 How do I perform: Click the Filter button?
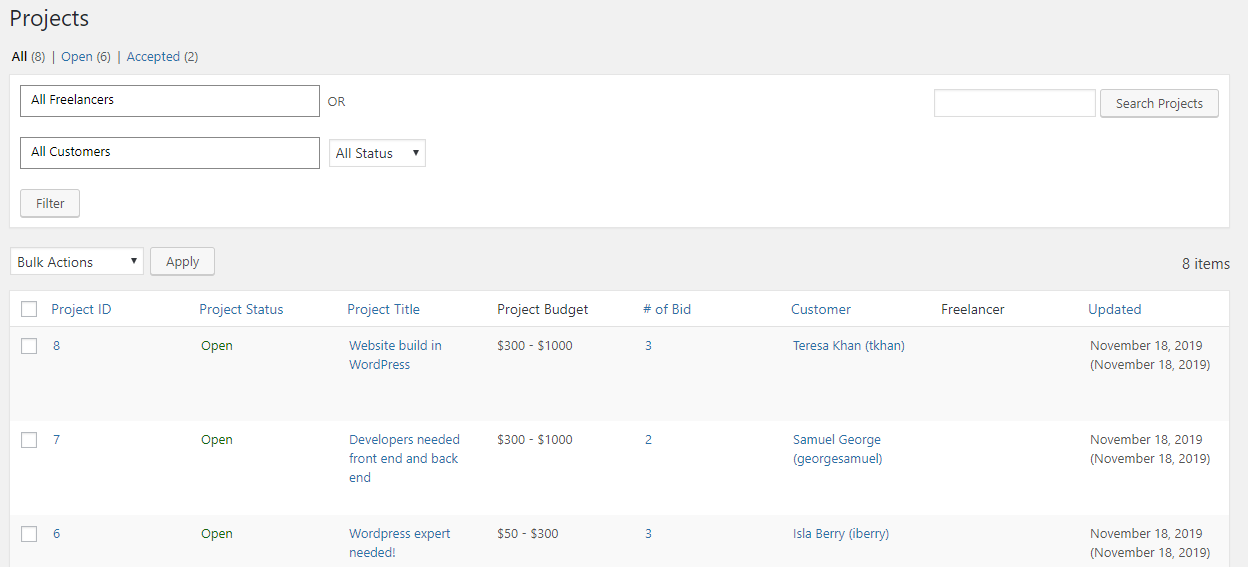50,203
